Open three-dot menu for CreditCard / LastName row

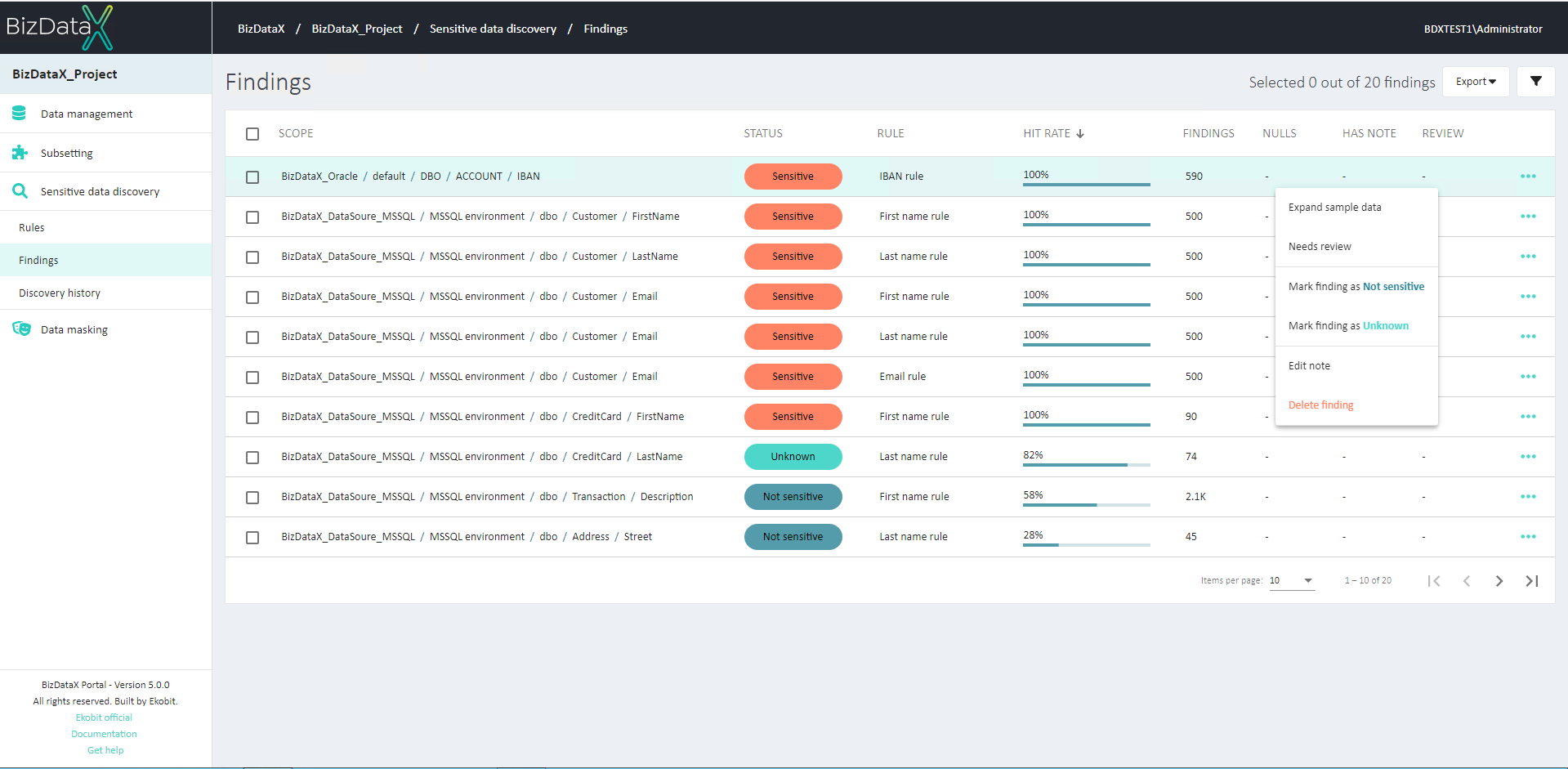click(x=1528, y=457)
